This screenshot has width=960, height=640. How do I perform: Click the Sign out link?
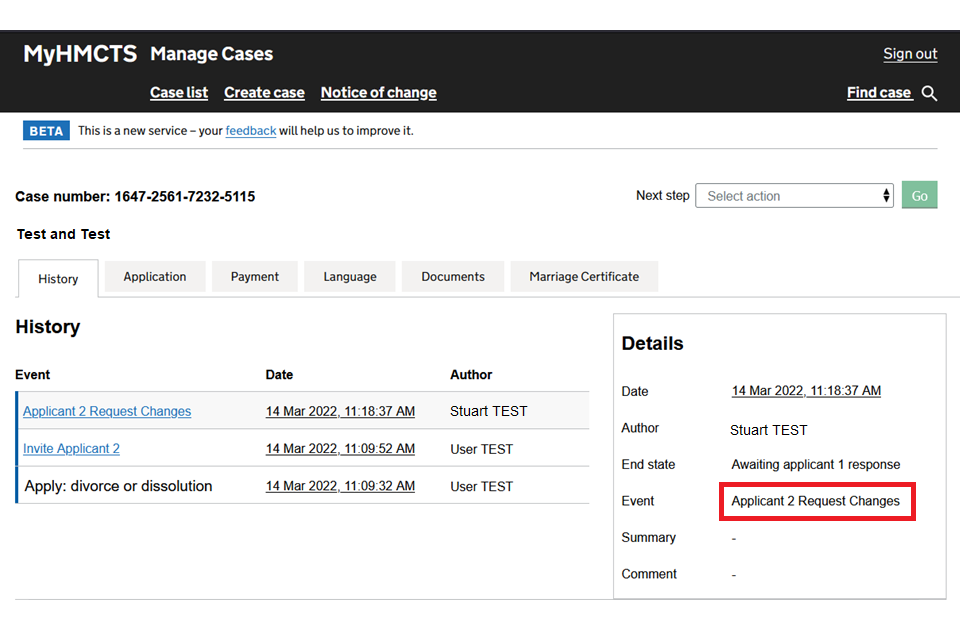pos(910,54)
